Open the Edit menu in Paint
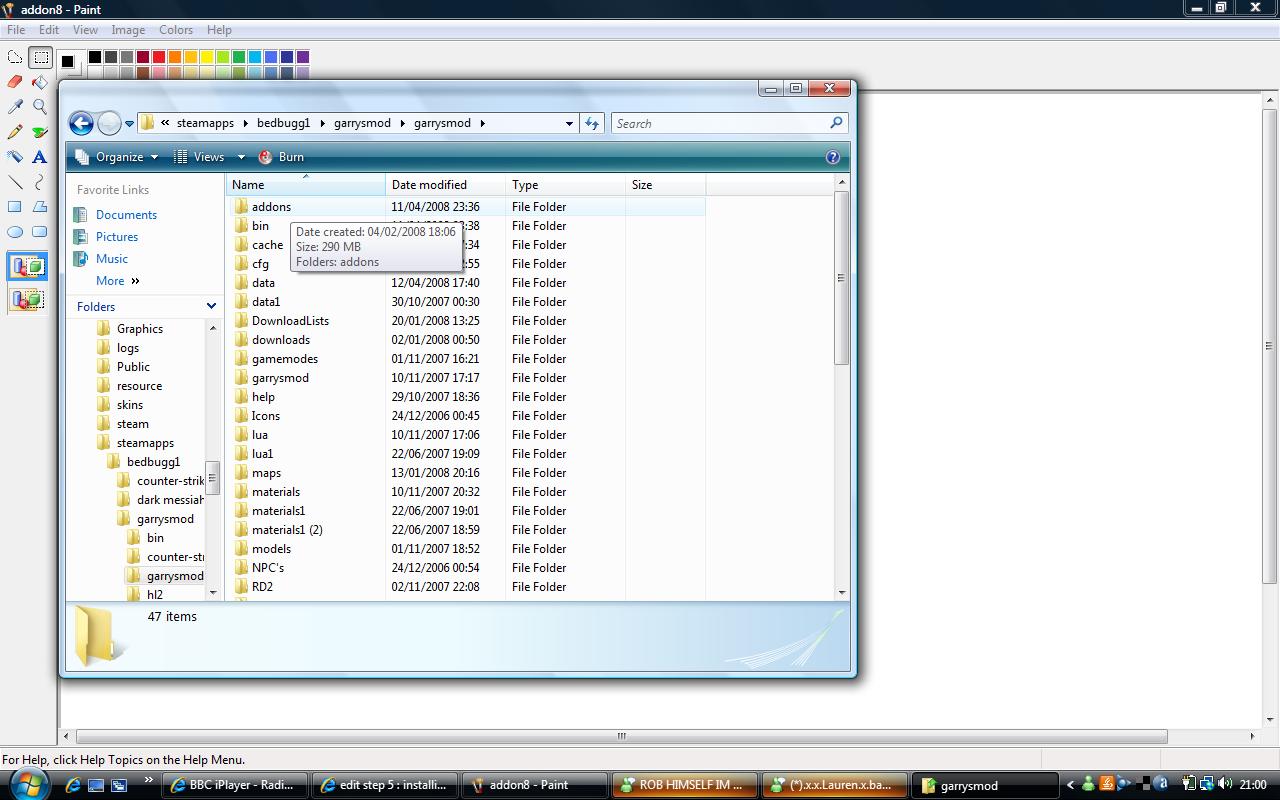This screenshot has height=800, width=1280. (x=49, y=30)
